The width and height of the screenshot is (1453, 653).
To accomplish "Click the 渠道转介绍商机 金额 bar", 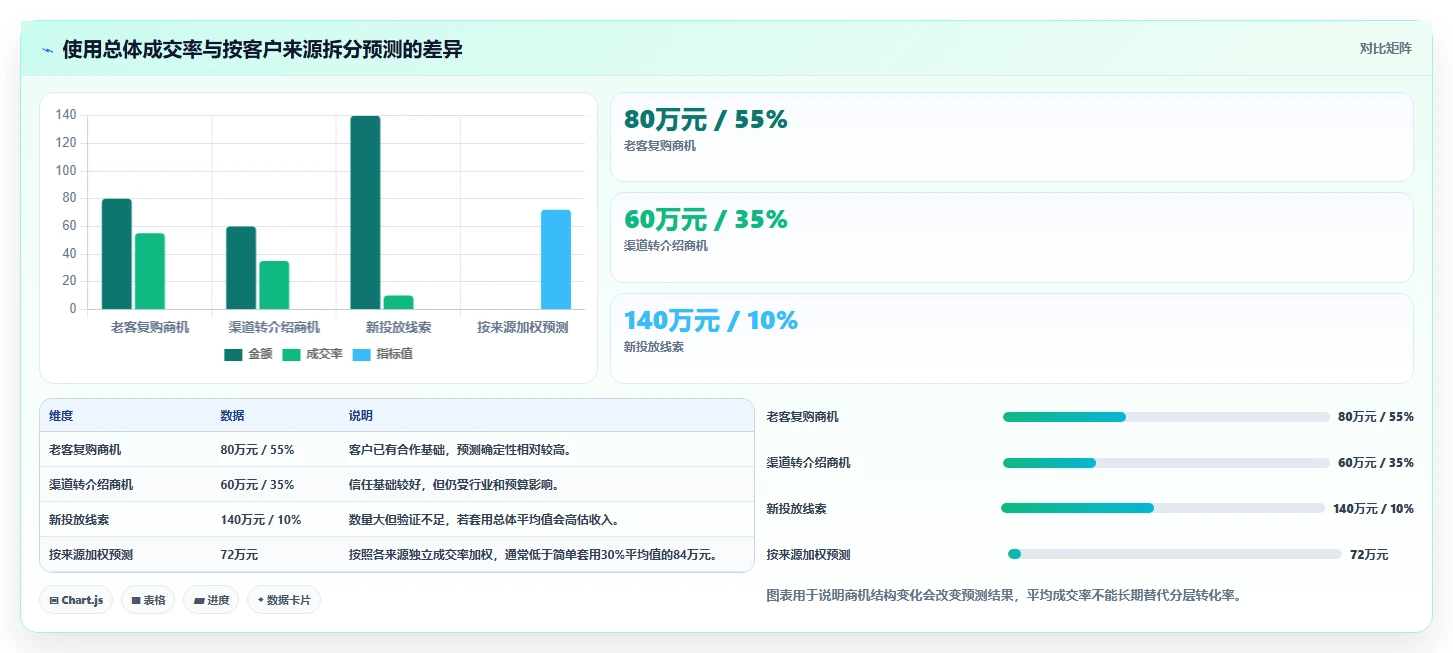I will click(x=241, y=268).
